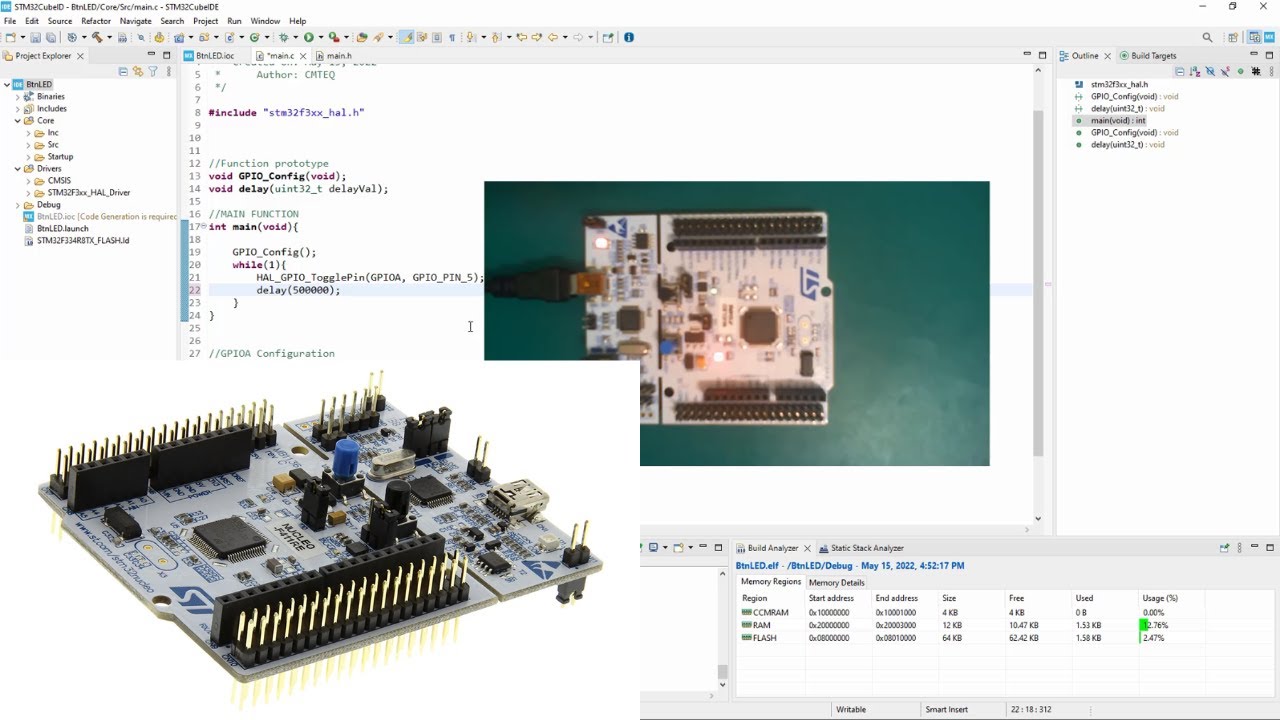Collapse the Core folder
The height and width of the screenshot is (720, 1280).
click(18, 120)
